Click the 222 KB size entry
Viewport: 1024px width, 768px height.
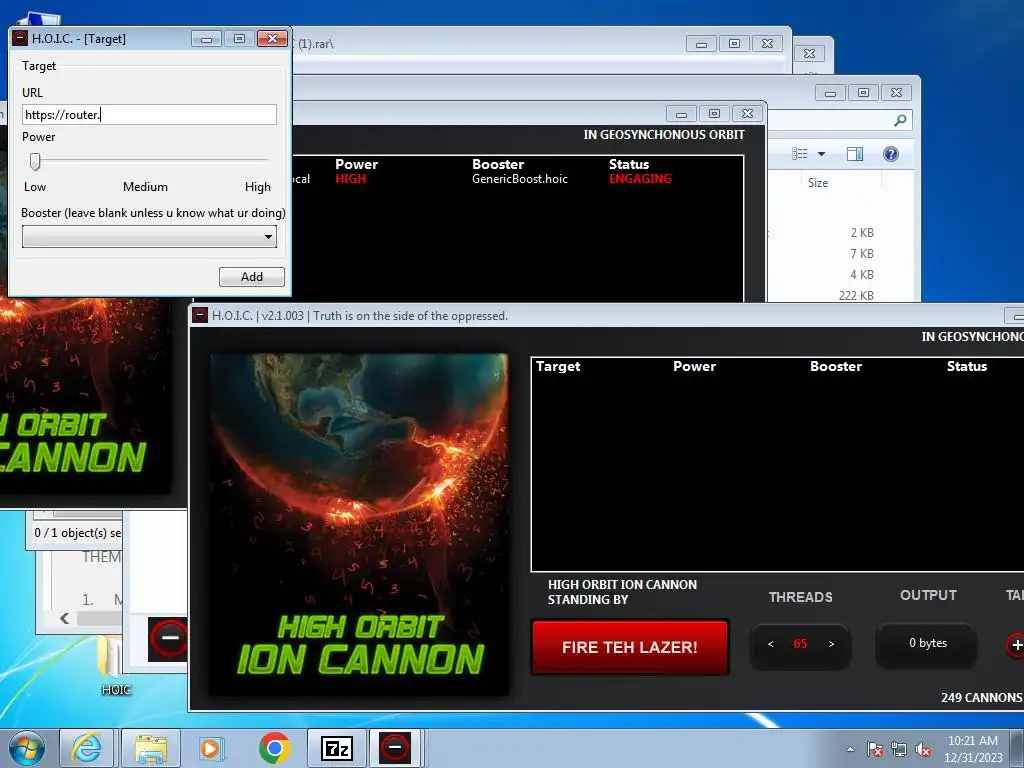pos(856,295)
